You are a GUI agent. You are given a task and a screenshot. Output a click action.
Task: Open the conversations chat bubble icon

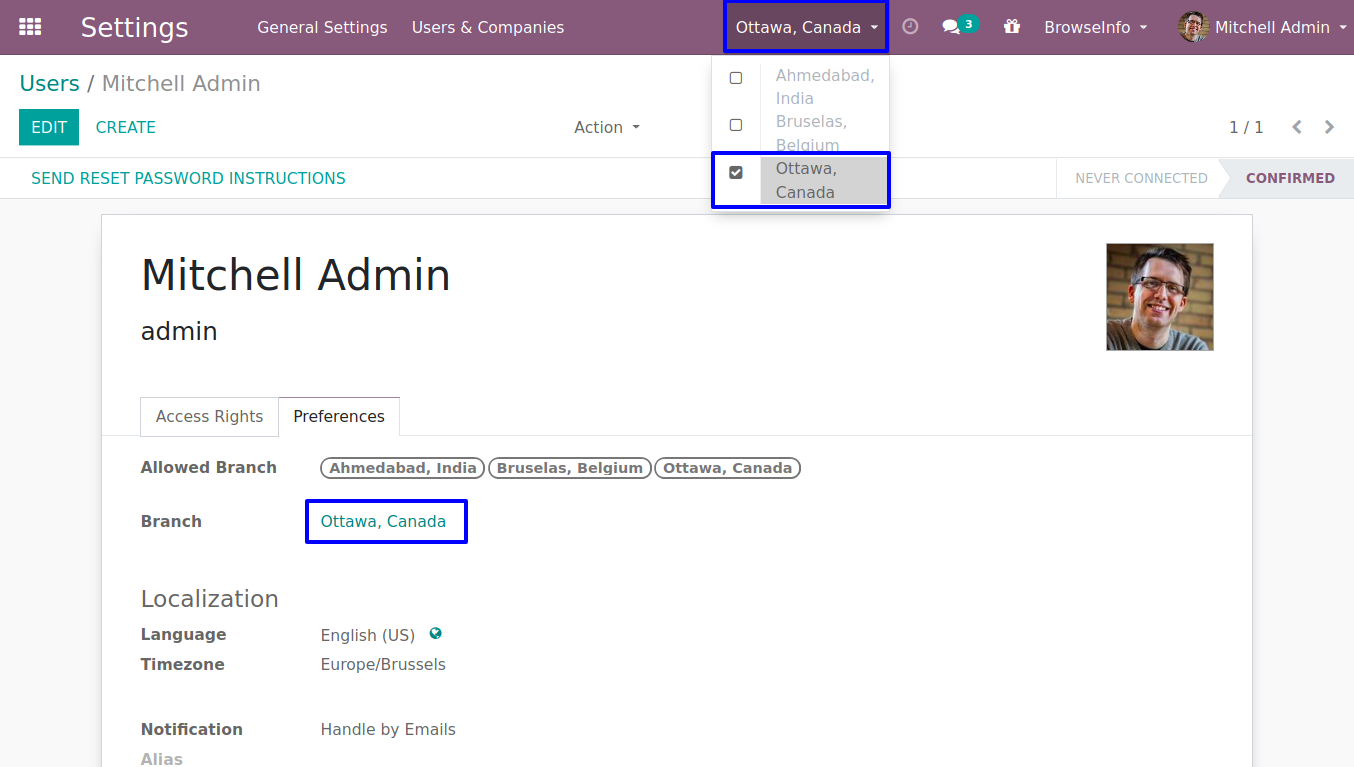click(x=951, y=27)
